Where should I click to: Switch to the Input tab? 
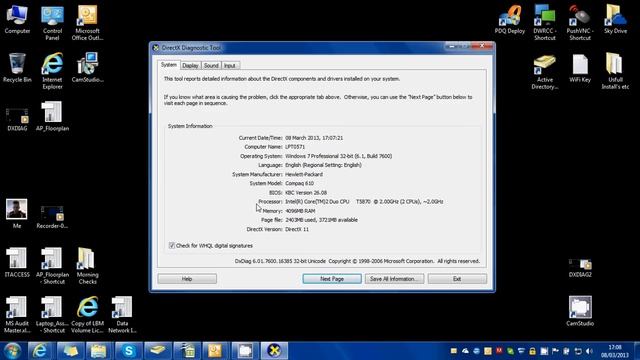(230, 65)
